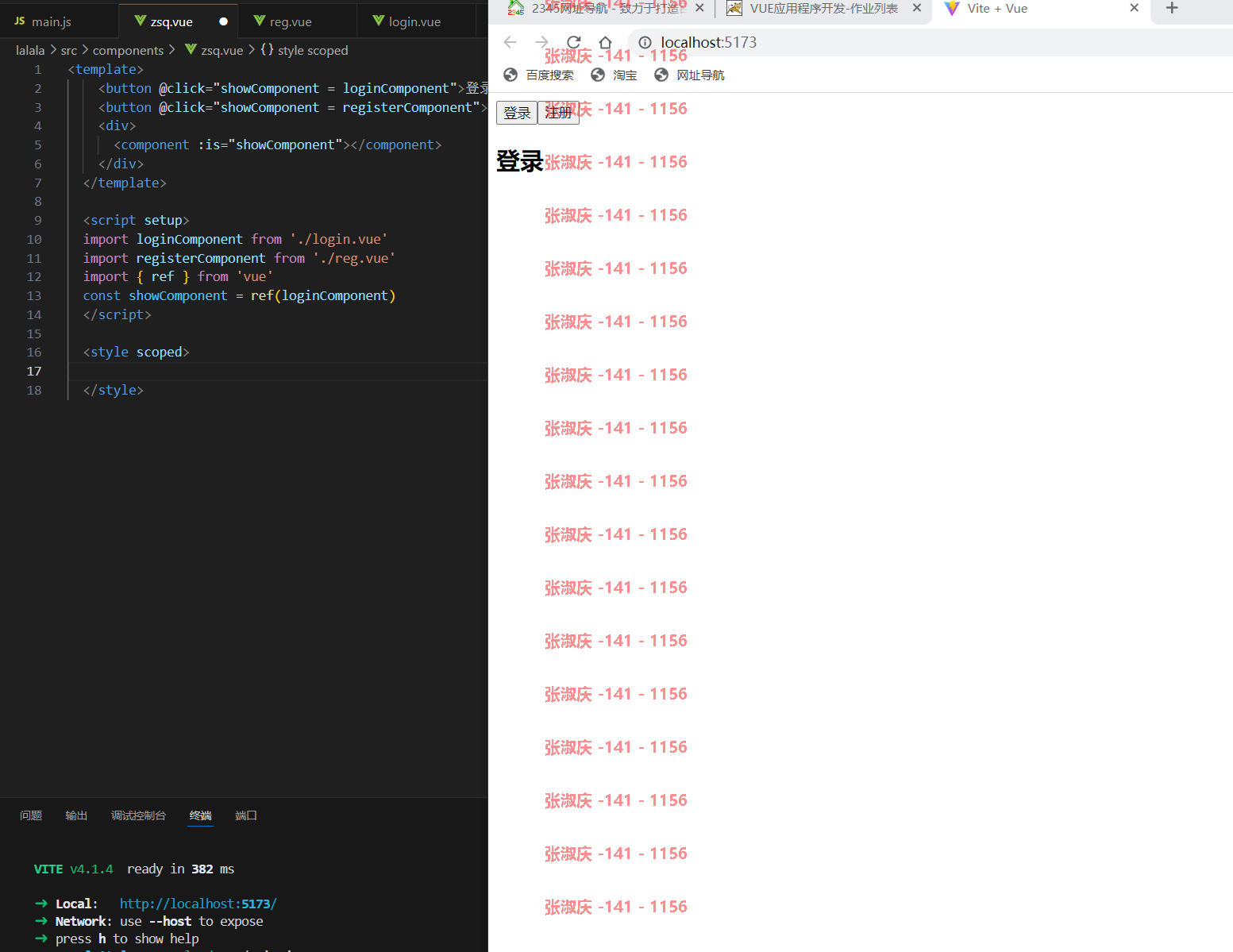Screen dimensions: 1233x952
Task: Open the 百度搜索 bookmark
Action: pos(539,75)
